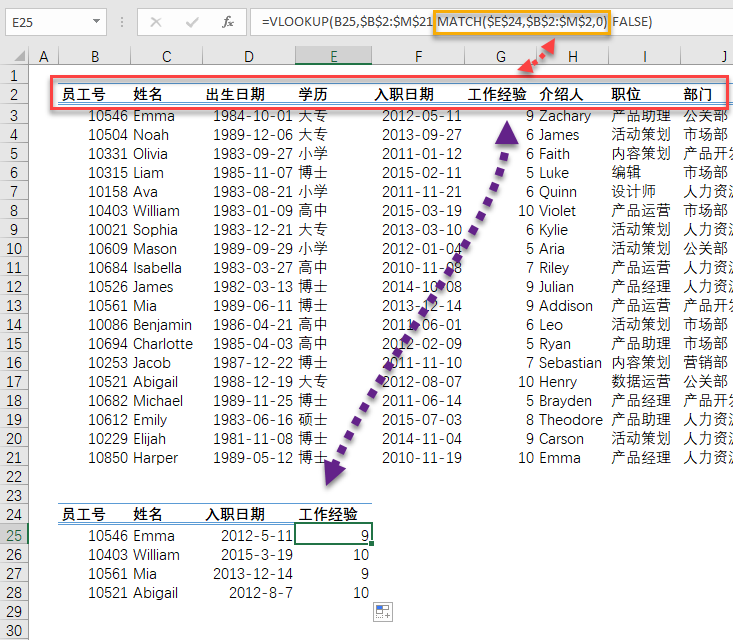Screen dimensions: 733x640
Task: Select row 2 header
Action: point(14,95)
